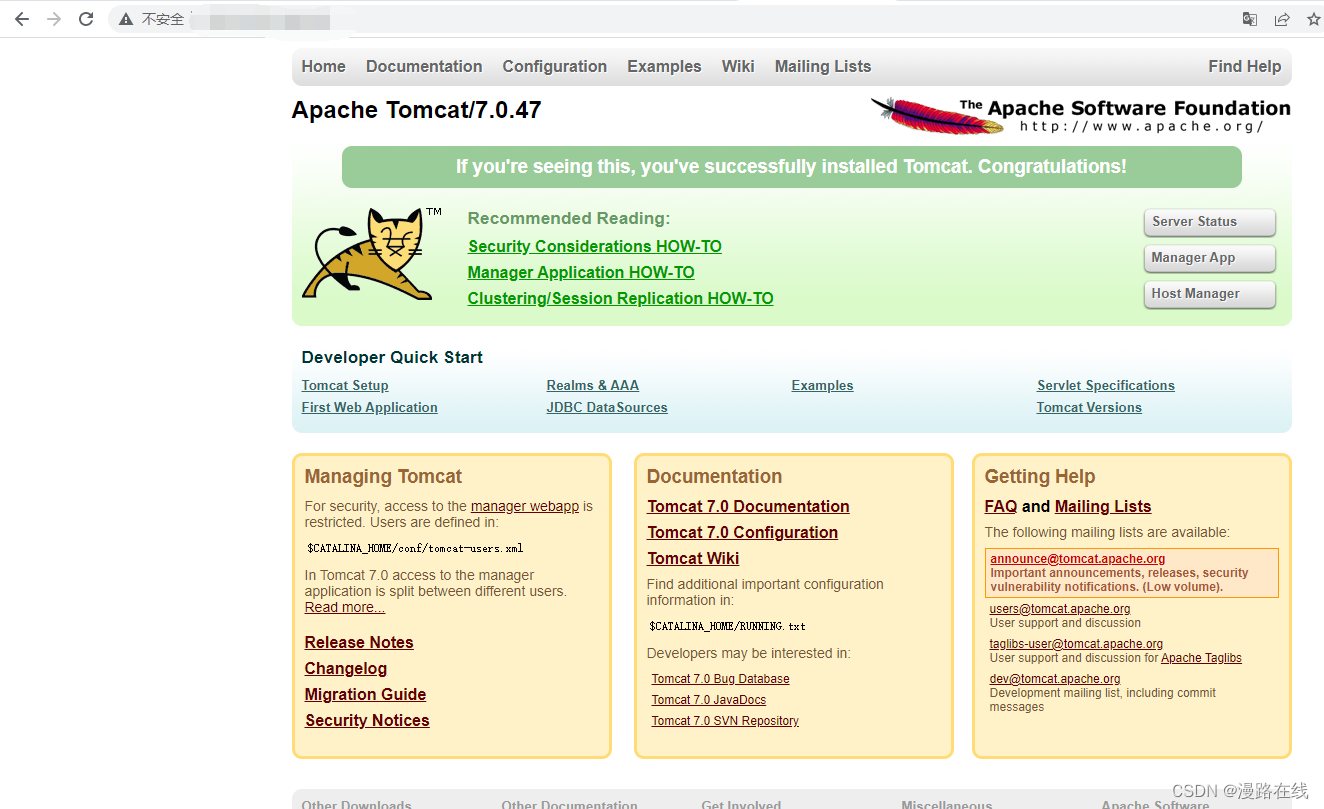Screen dimensions: 1324x809
Task: Open Documentation in the top nav bar
Action: pyautogui.click(x=424, y=66)
